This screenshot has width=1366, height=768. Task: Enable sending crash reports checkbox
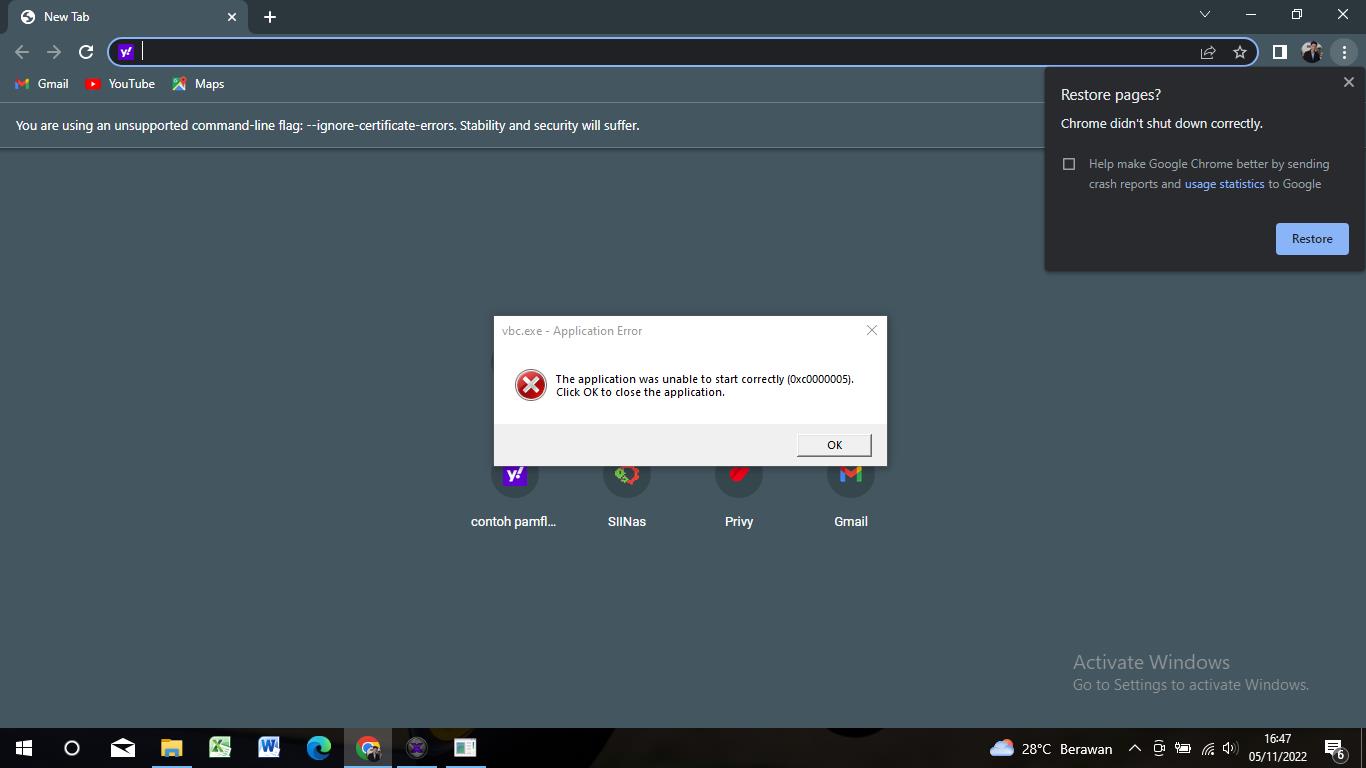1069,164
